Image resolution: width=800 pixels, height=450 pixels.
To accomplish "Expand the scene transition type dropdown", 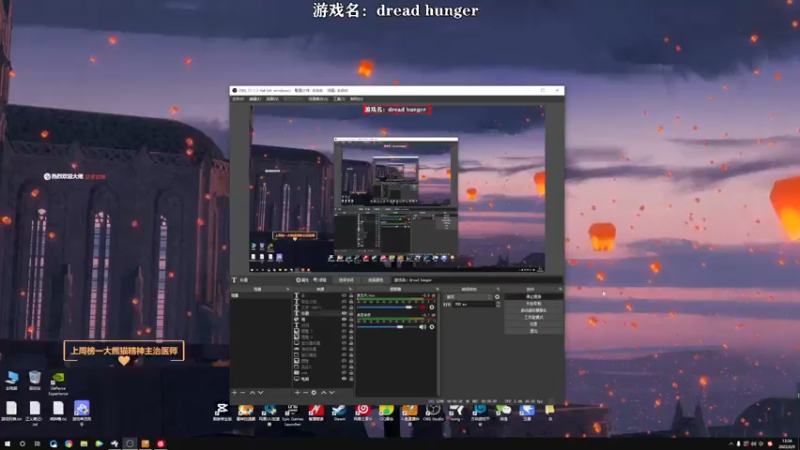I will [468, 296].
